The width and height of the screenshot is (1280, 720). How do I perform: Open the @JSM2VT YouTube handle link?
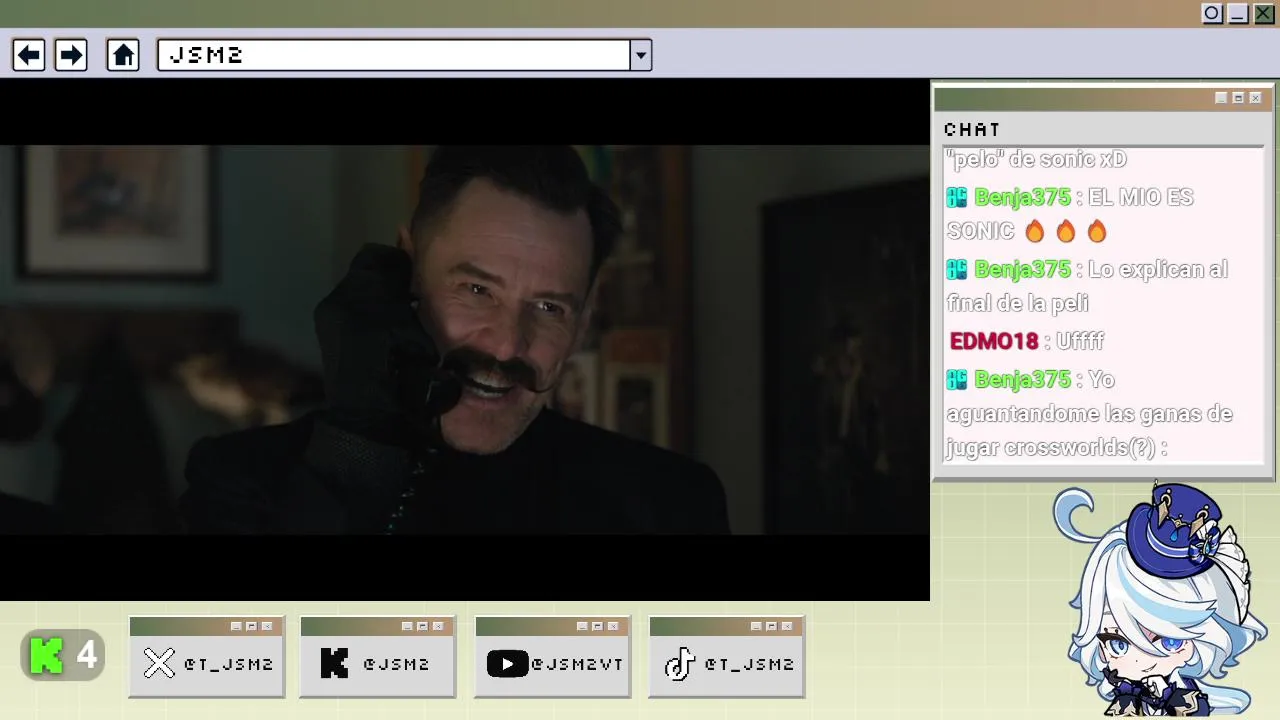click(x=577, y=664)
